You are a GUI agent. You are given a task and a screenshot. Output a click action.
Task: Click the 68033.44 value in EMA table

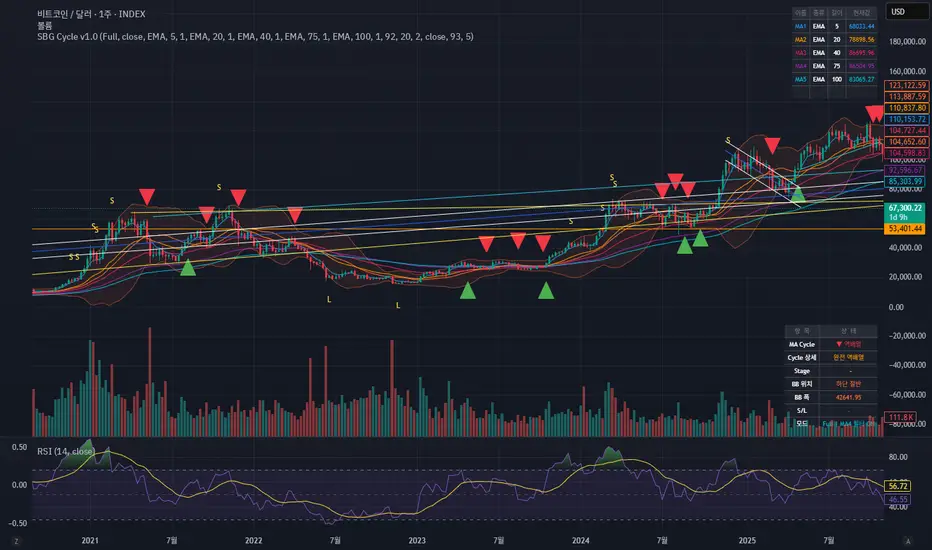861,26
